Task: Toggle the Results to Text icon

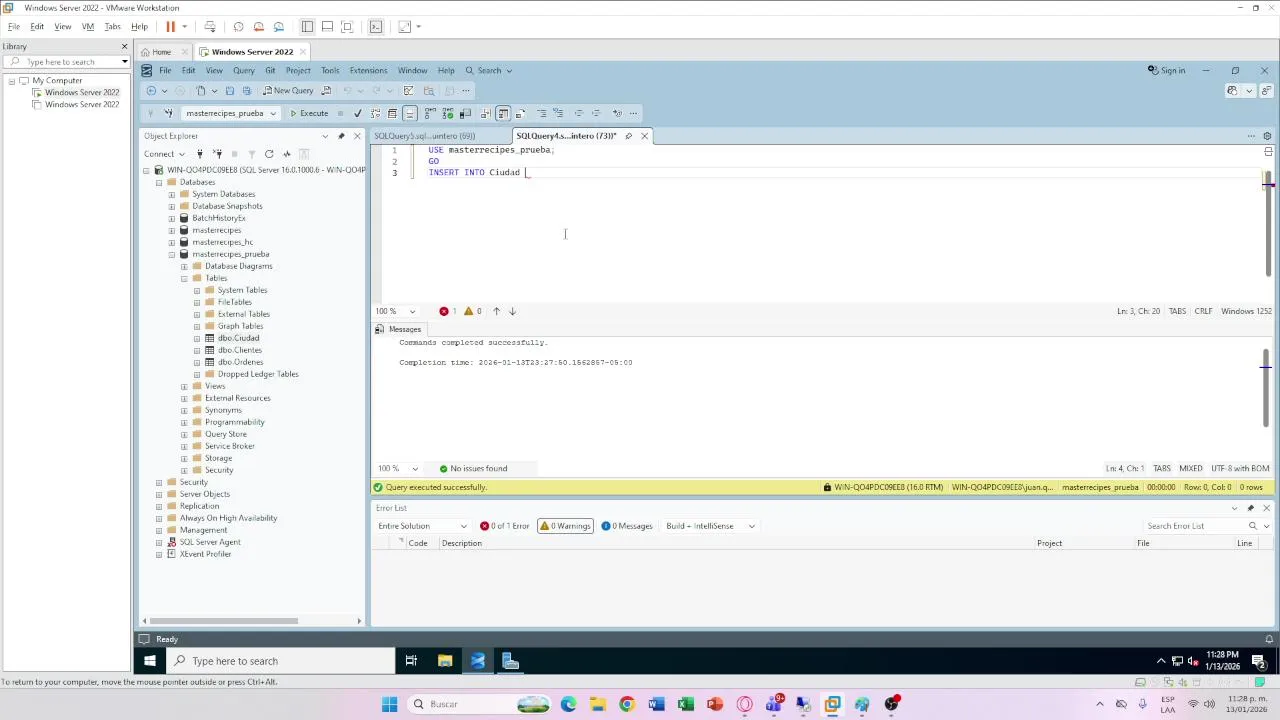Action: (486, 113)
